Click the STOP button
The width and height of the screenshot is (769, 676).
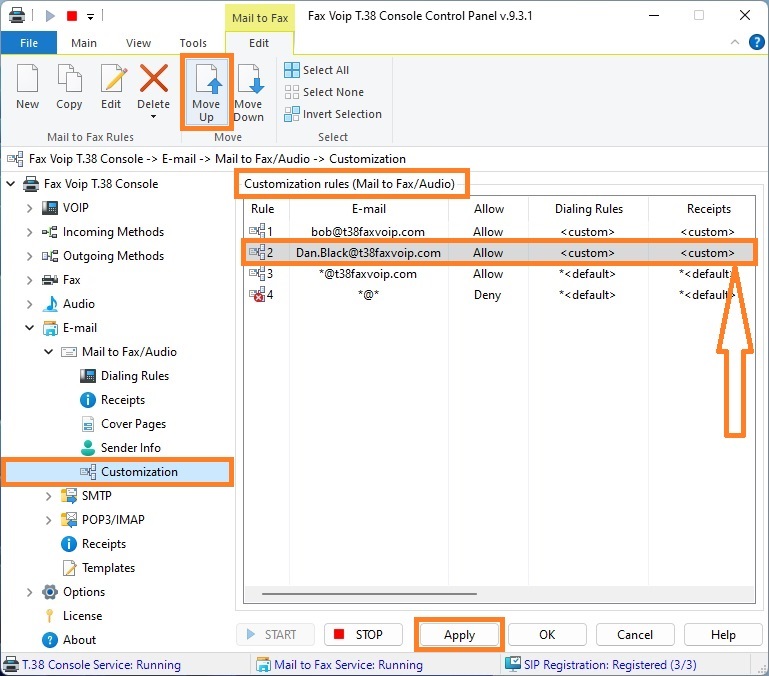click(x=363, y=635)
